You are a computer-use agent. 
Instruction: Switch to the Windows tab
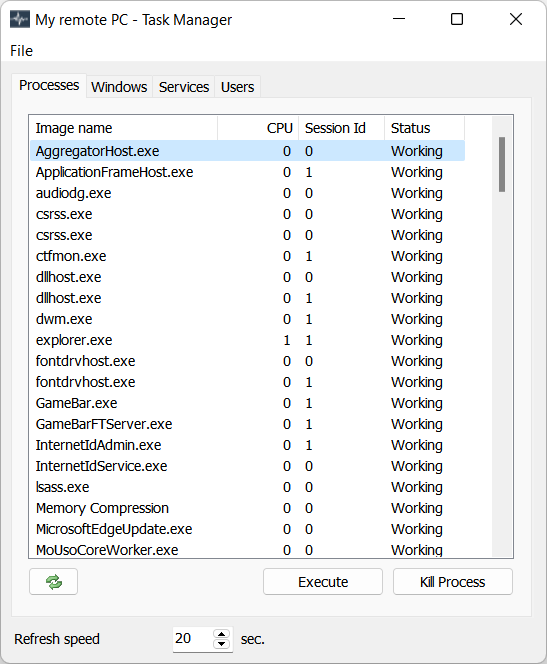pos(119,87)
